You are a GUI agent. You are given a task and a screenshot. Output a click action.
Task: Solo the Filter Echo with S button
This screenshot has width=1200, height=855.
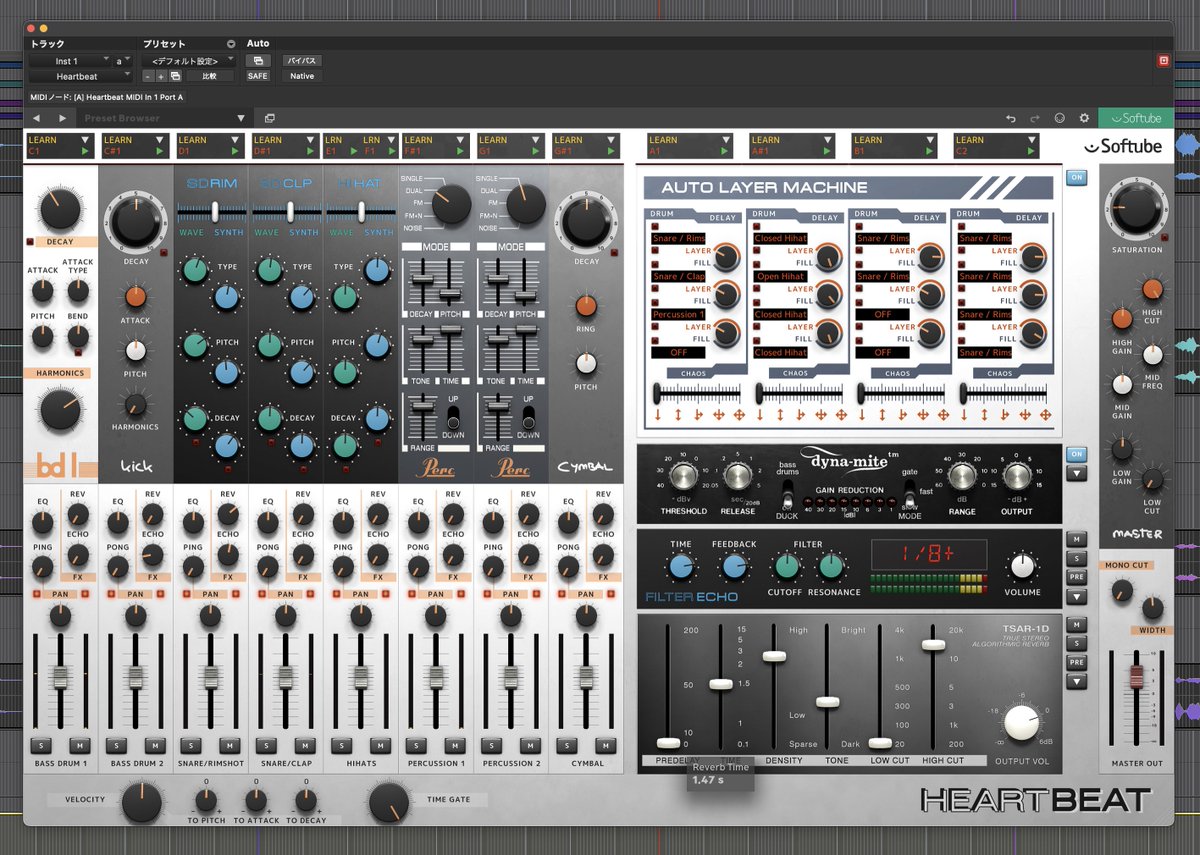(x=1076, y=558)
